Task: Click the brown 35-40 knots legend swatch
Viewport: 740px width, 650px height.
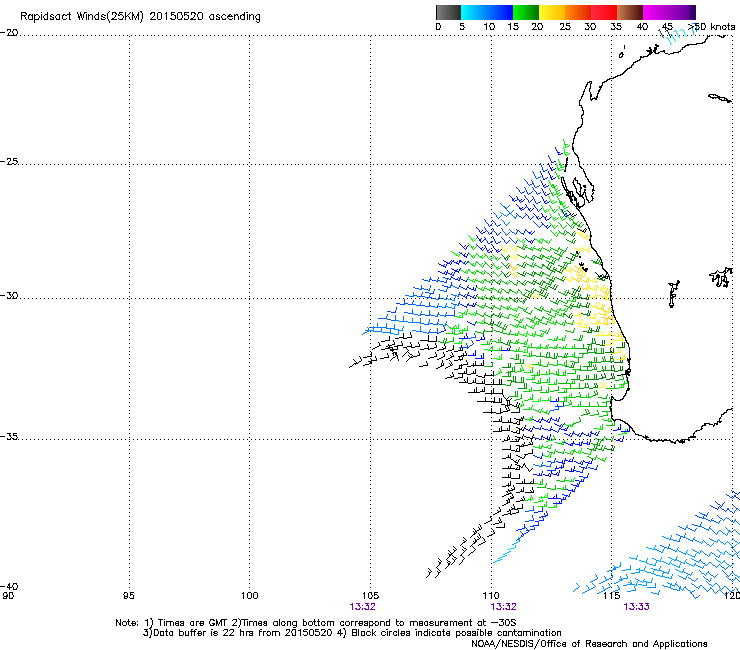Action: [630, 12]
